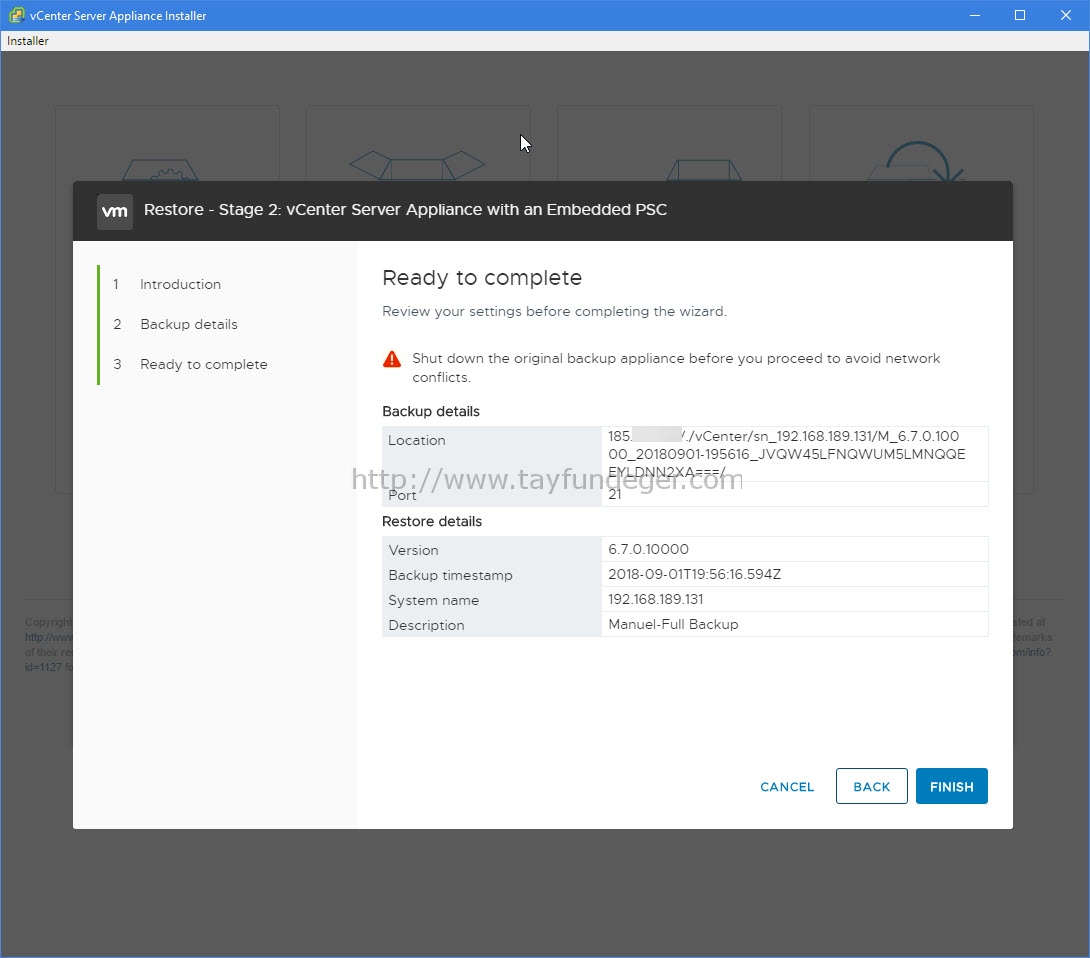Open the Installer menu

pos(28,41)
